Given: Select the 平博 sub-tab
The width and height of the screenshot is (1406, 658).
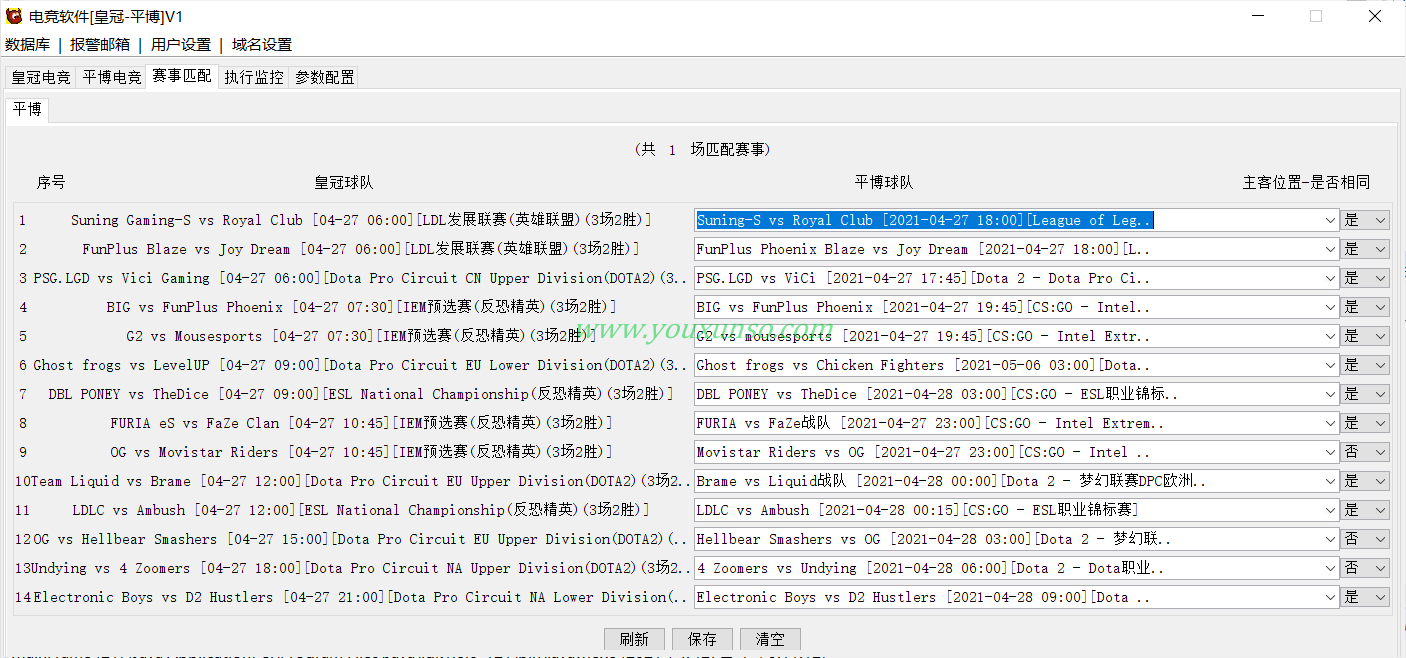Looking at the screenshot, I should click(x=27, y=109).
